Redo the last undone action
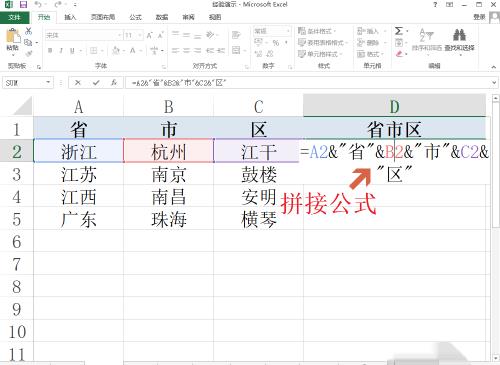The image size is (500, 365). coord(58,5)
